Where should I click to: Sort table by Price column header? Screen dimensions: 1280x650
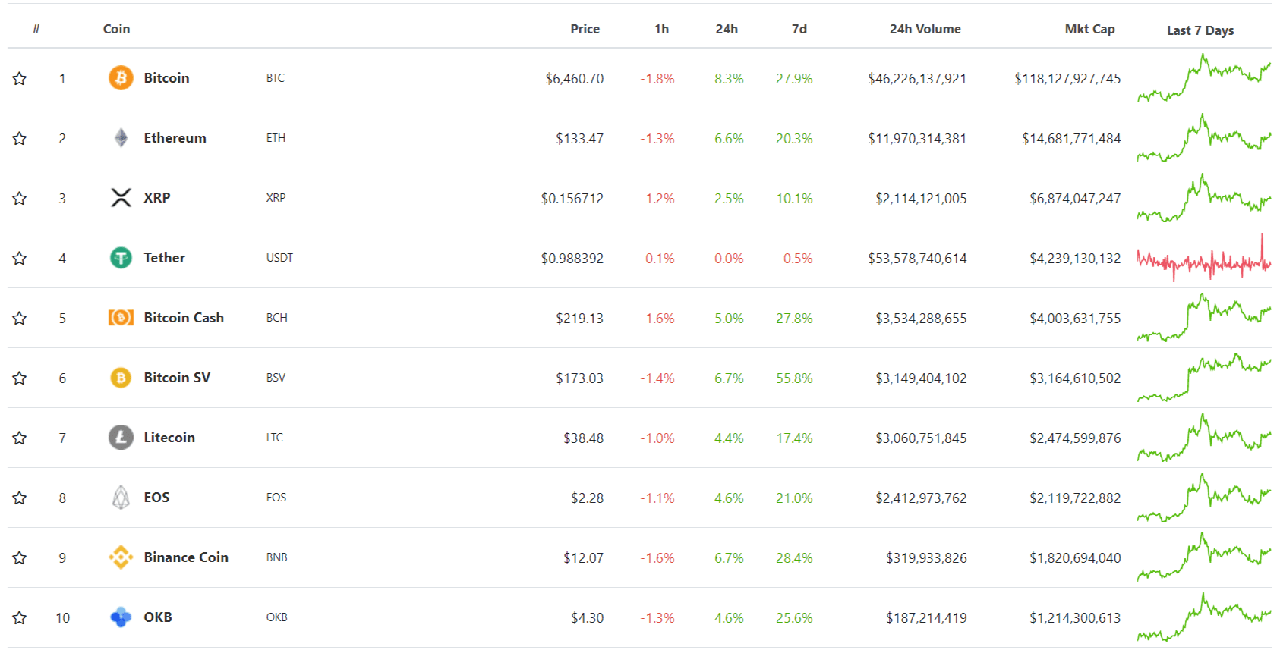coord(585,29)
